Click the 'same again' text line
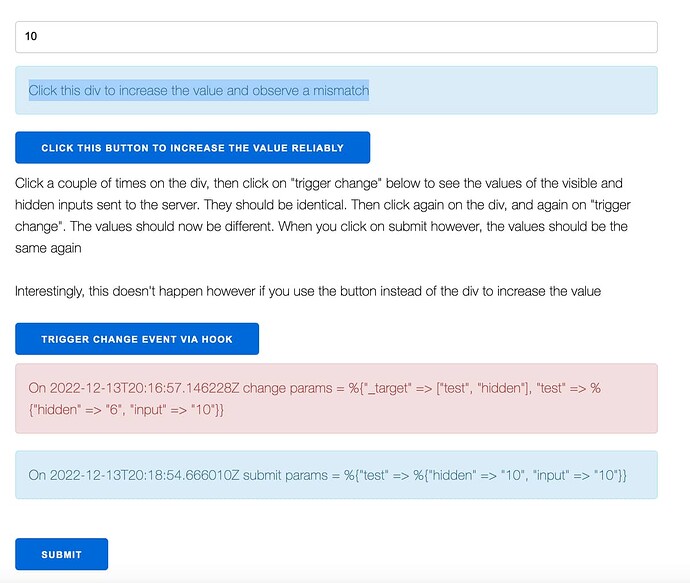 (x=48, y=248)
